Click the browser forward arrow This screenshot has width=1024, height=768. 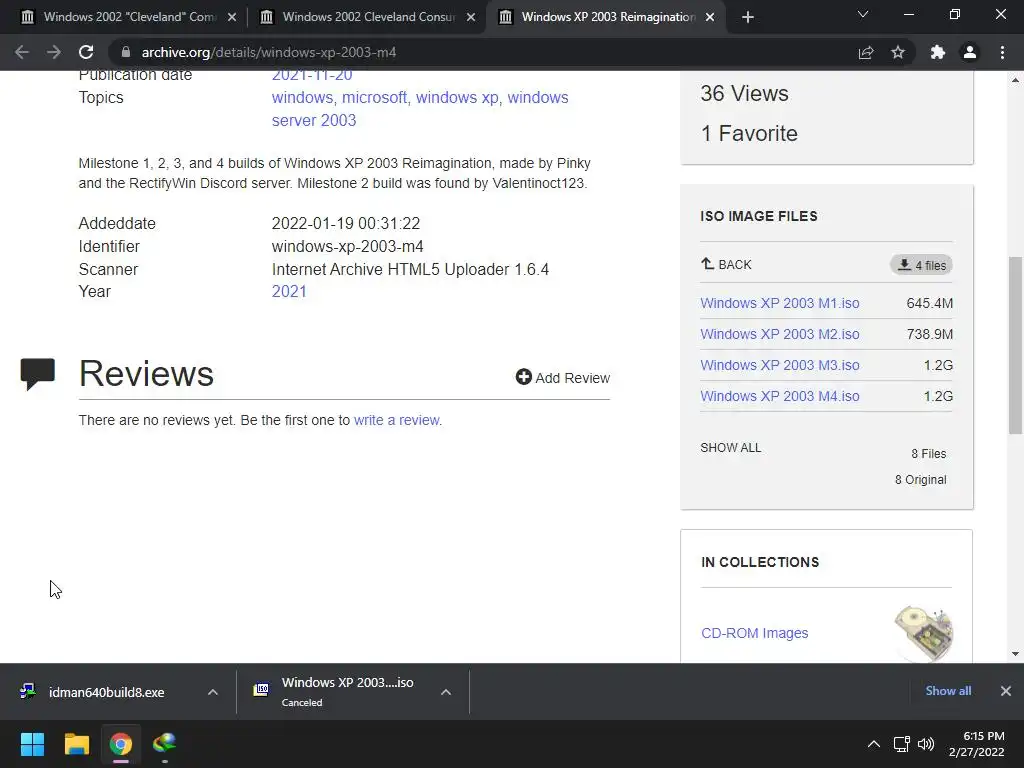tap(54, 52)
